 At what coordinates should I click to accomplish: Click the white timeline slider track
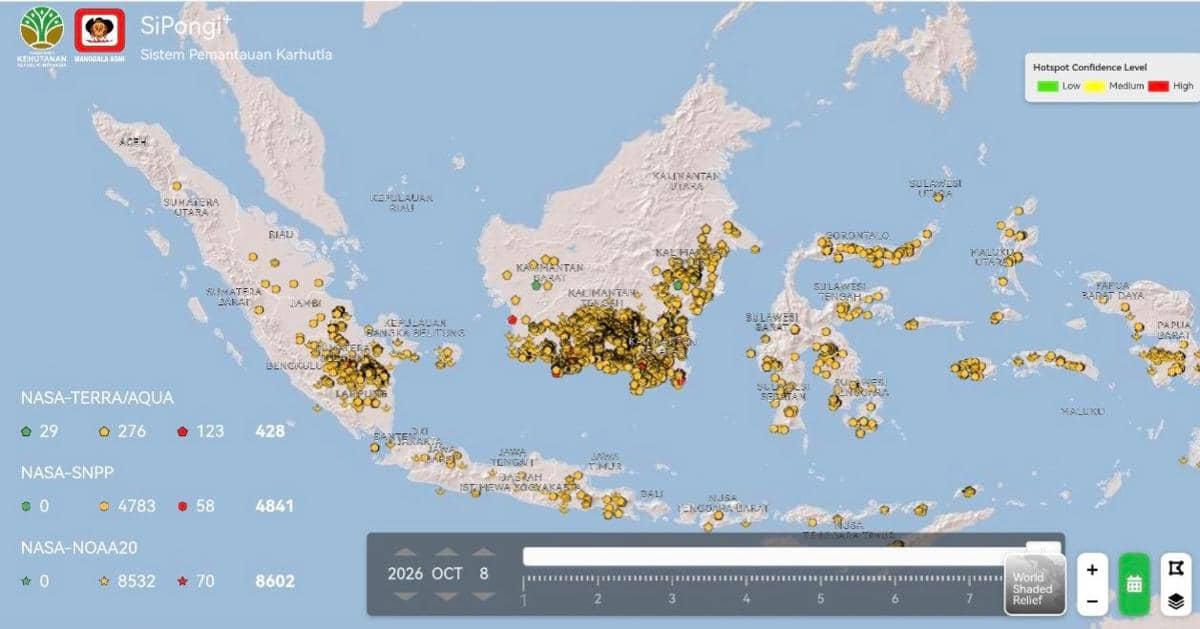click(790, 556)
